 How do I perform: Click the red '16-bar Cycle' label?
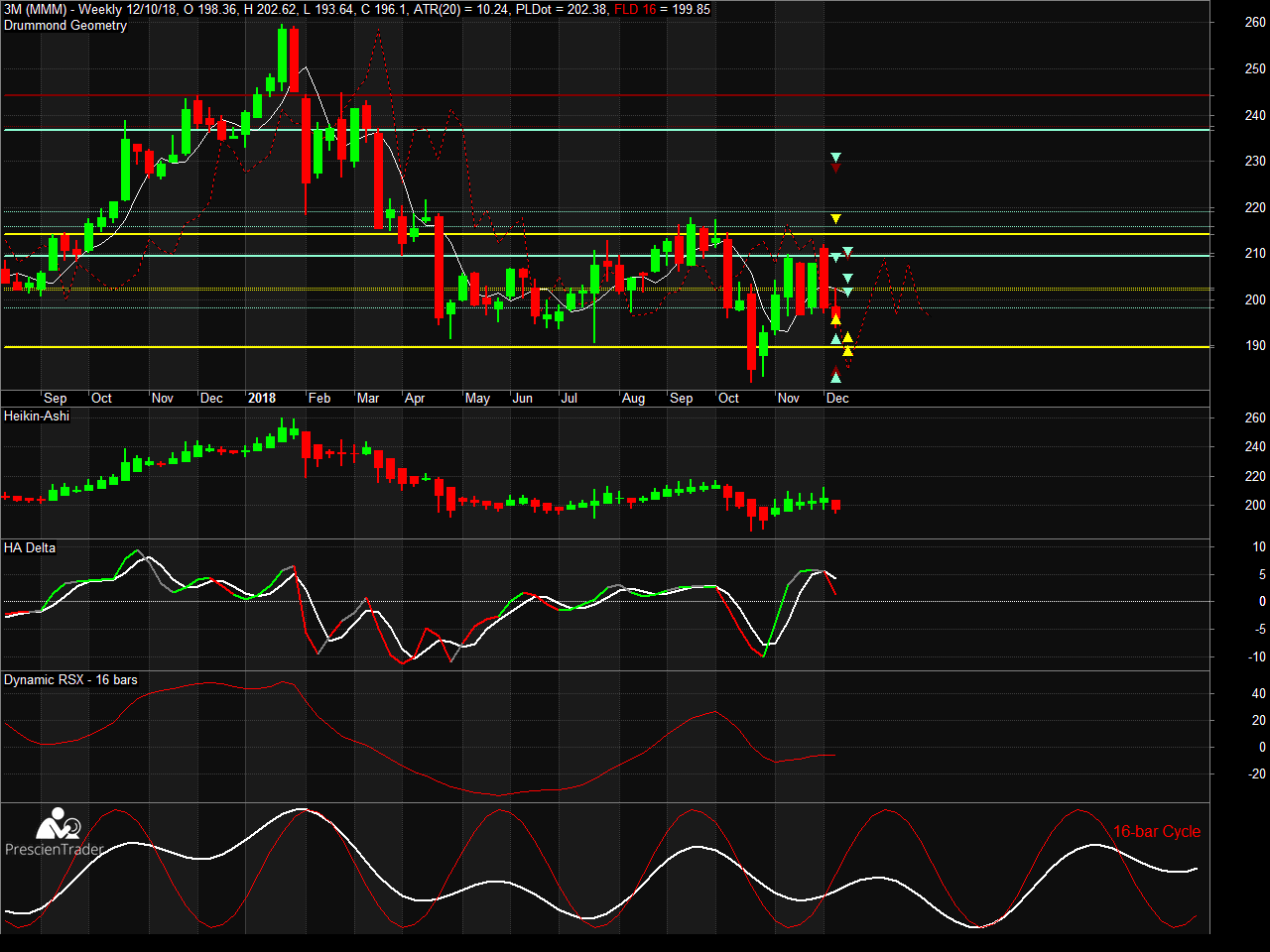click(1157, 831)
